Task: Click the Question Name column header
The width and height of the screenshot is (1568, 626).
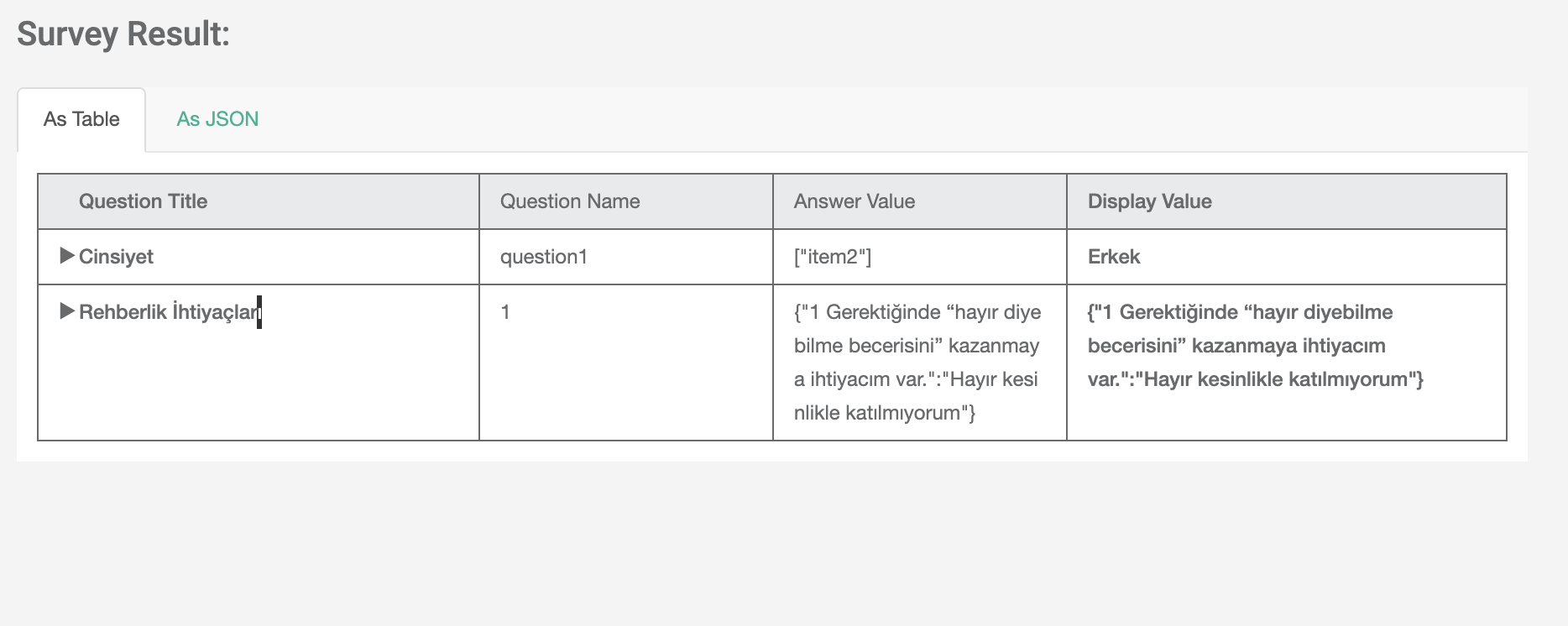Action: (x=569, y=201)
